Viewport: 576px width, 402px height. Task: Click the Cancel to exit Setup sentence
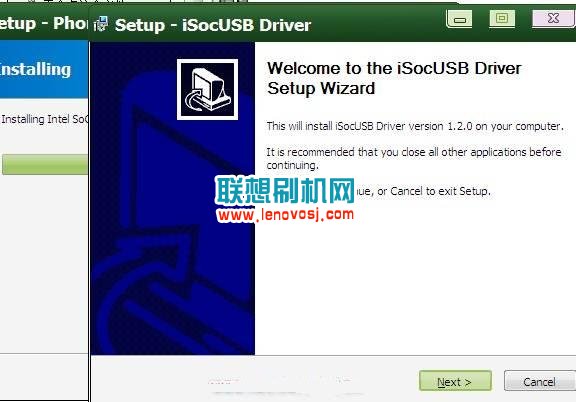tap(422, 191)
